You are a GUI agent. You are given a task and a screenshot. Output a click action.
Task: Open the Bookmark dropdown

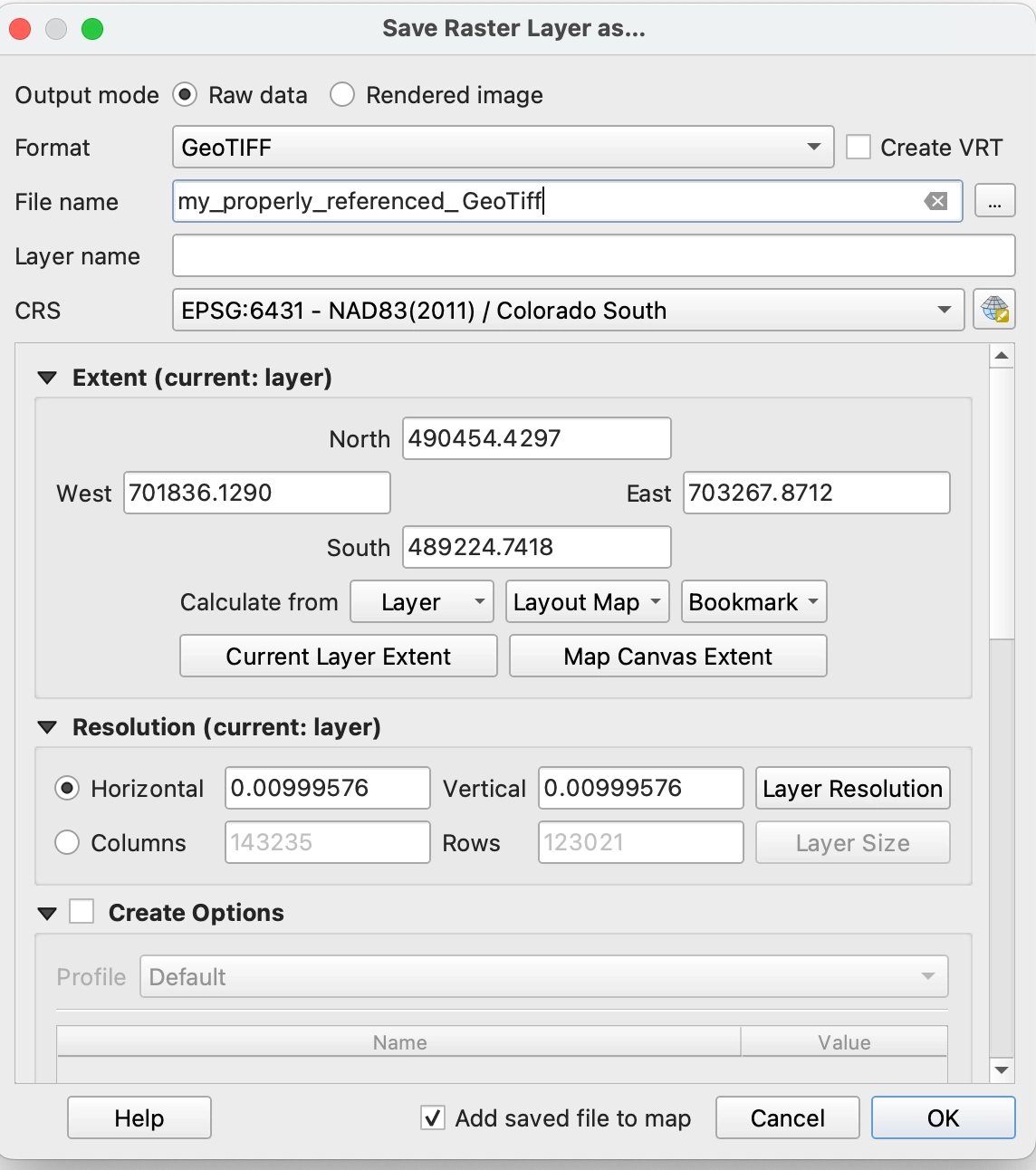tap(754, 602)
